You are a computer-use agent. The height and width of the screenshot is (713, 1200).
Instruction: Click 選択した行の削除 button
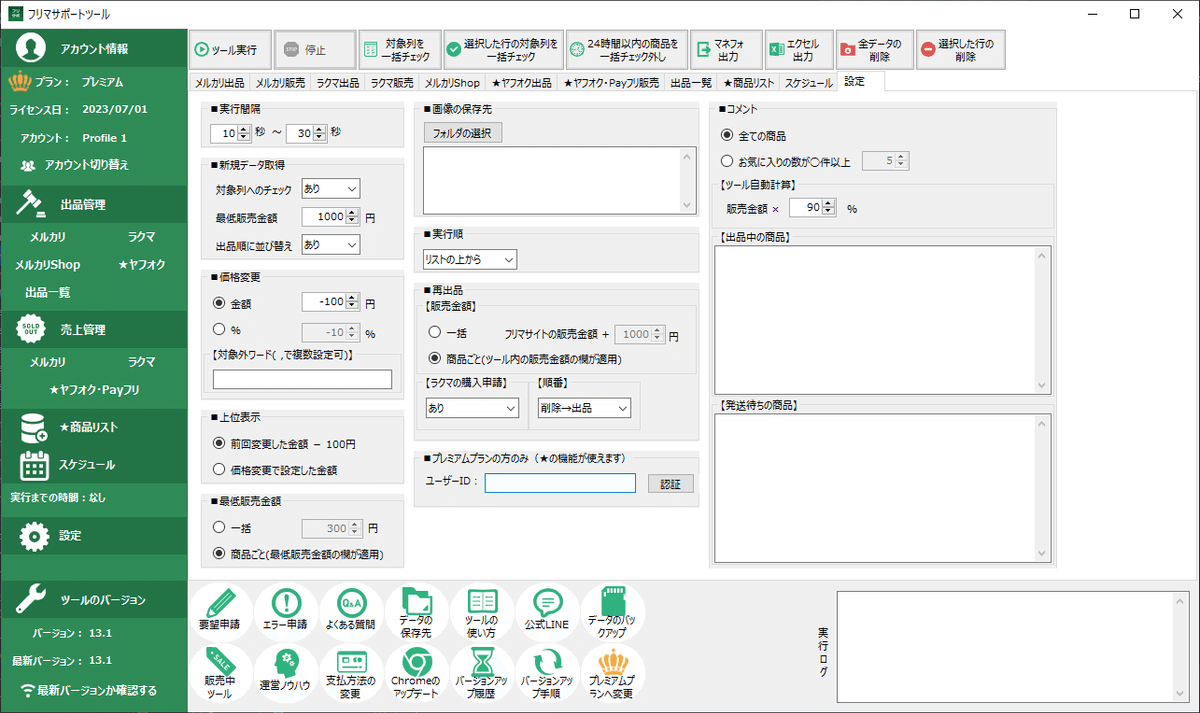[x=961, y=49]
